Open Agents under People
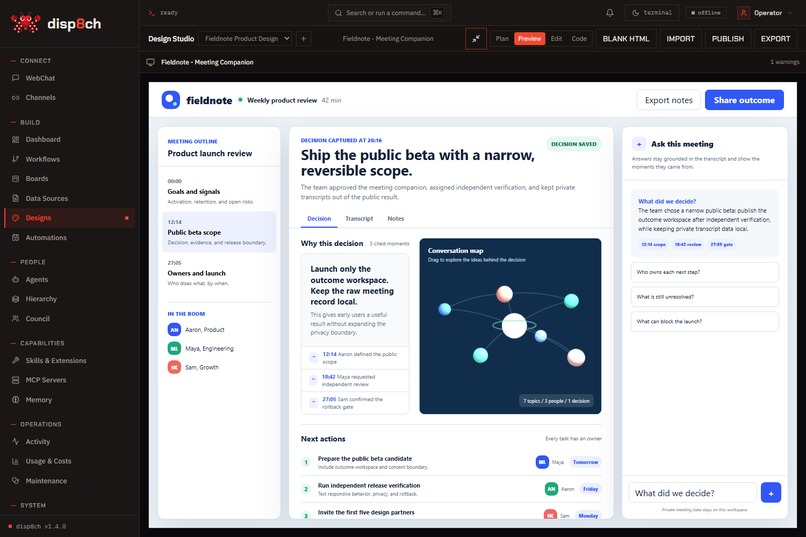The width and height of the screenshot is (806, 537). coord(69,280)
